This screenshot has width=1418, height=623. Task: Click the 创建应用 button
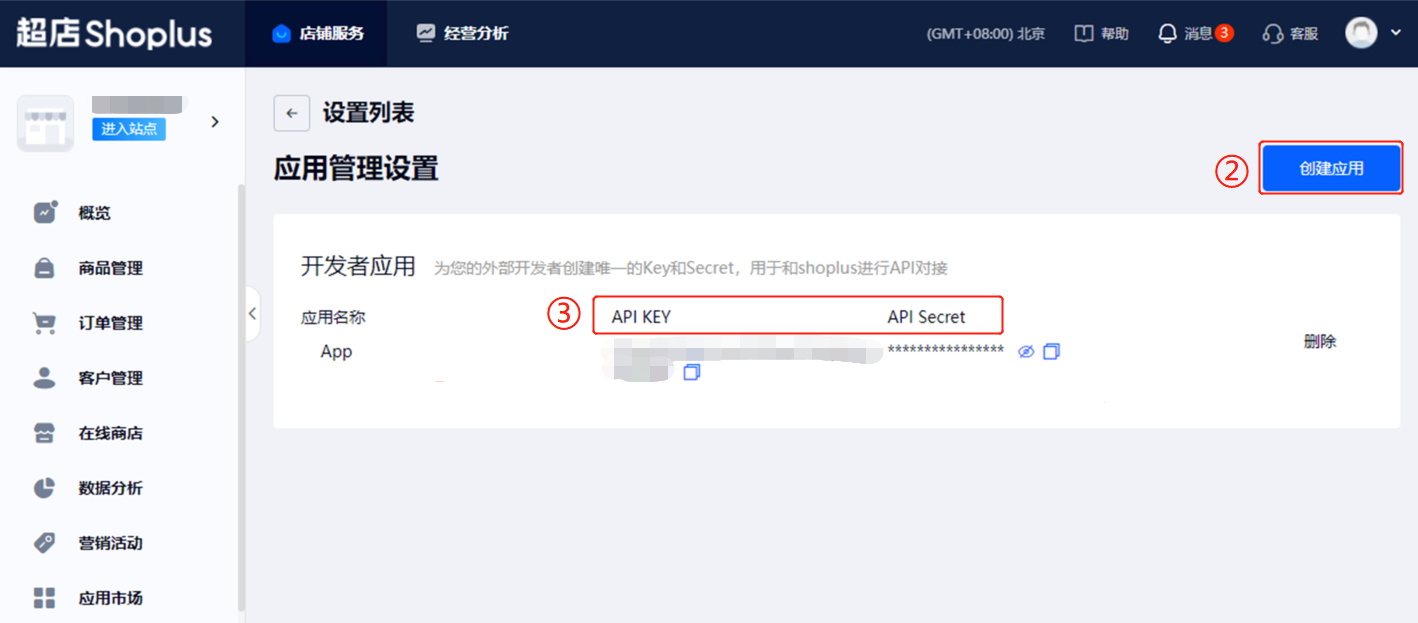tap(1331, 168)
